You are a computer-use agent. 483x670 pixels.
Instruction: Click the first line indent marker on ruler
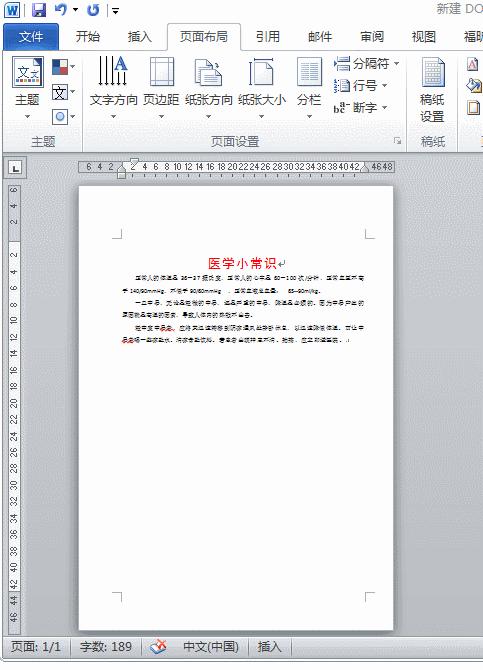click(134, 162)
